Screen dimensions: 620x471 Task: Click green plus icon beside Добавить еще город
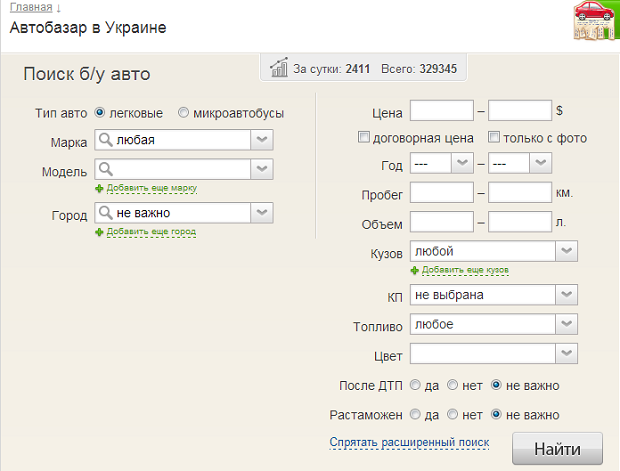99,232
